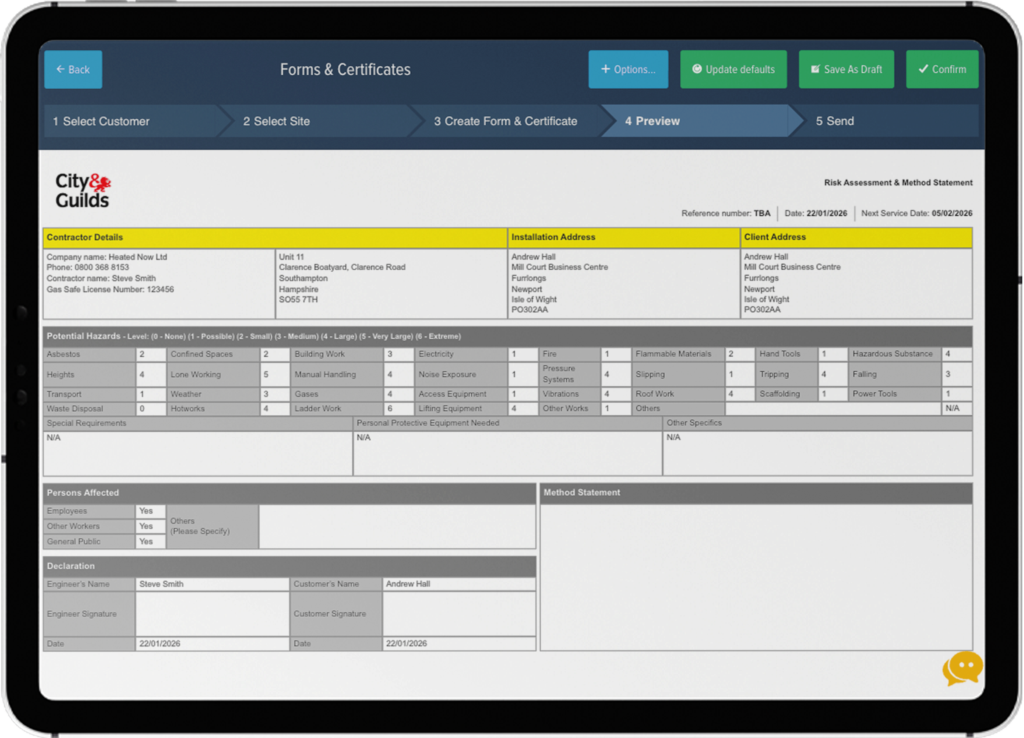
Task: Switch to the 2 Select Site step
Action: (277, 120)
